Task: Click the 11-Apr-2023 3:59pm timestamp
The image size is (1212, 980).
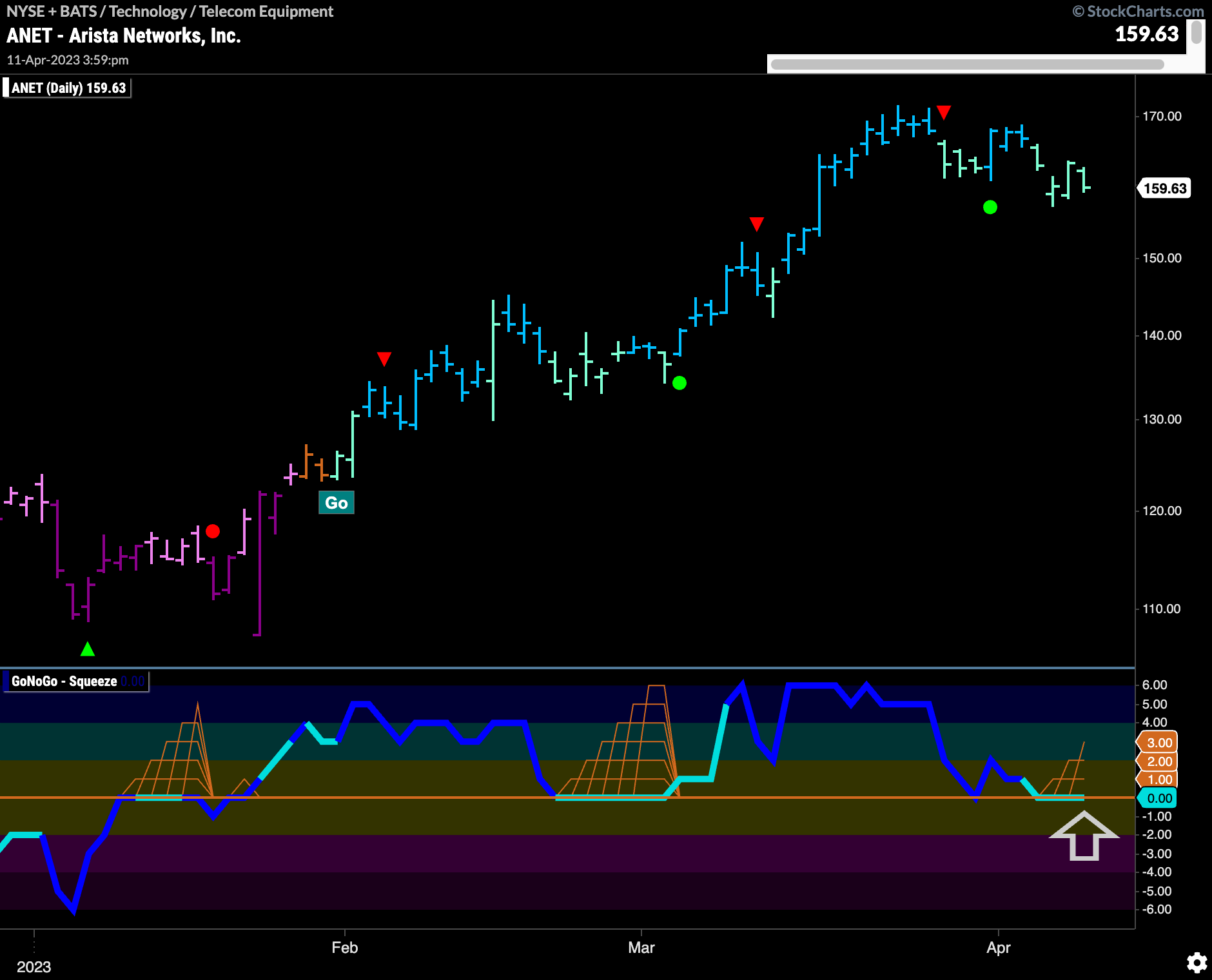Action: coord(68,60)
